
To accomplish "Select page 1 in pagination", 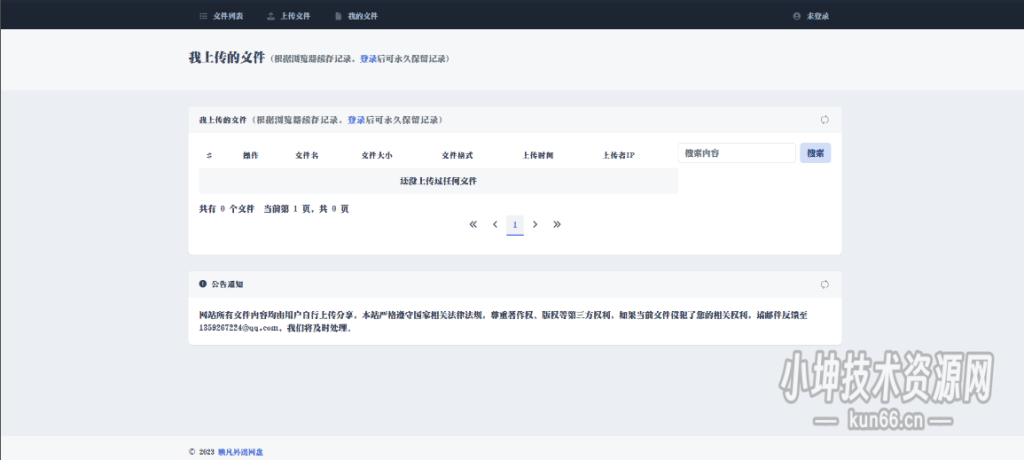I will 515,225.
